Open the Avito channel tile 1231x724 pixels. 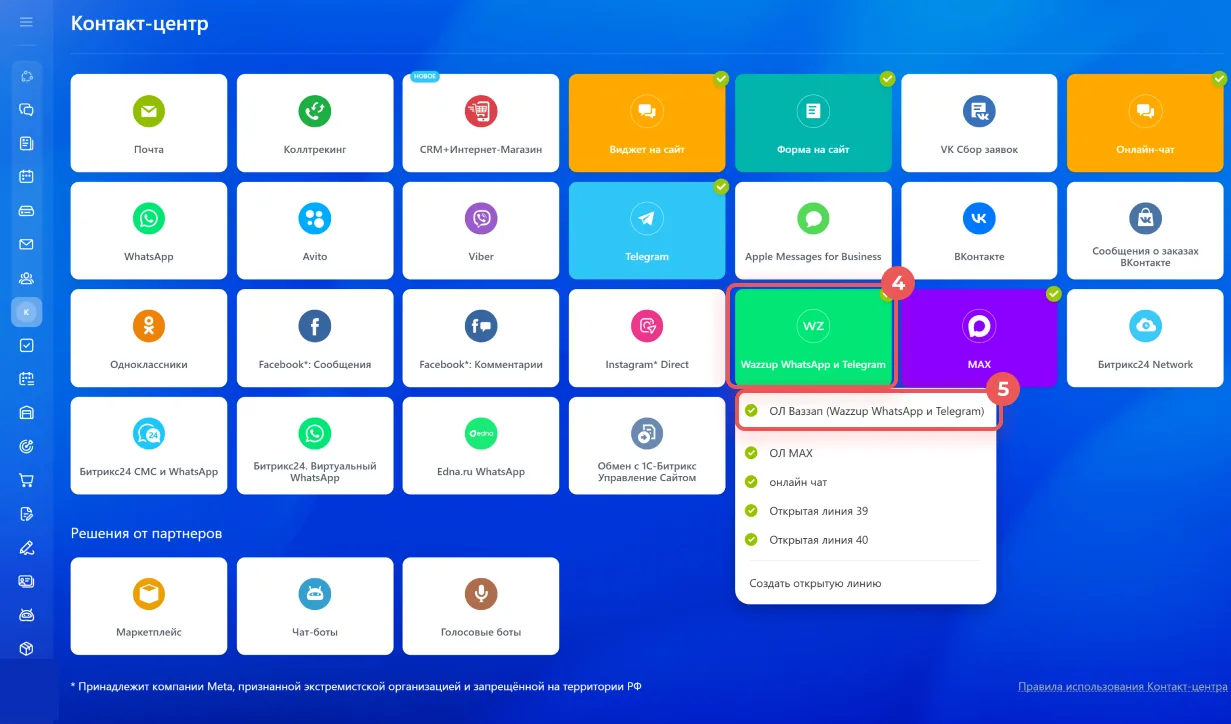click(x=315, y=230)
